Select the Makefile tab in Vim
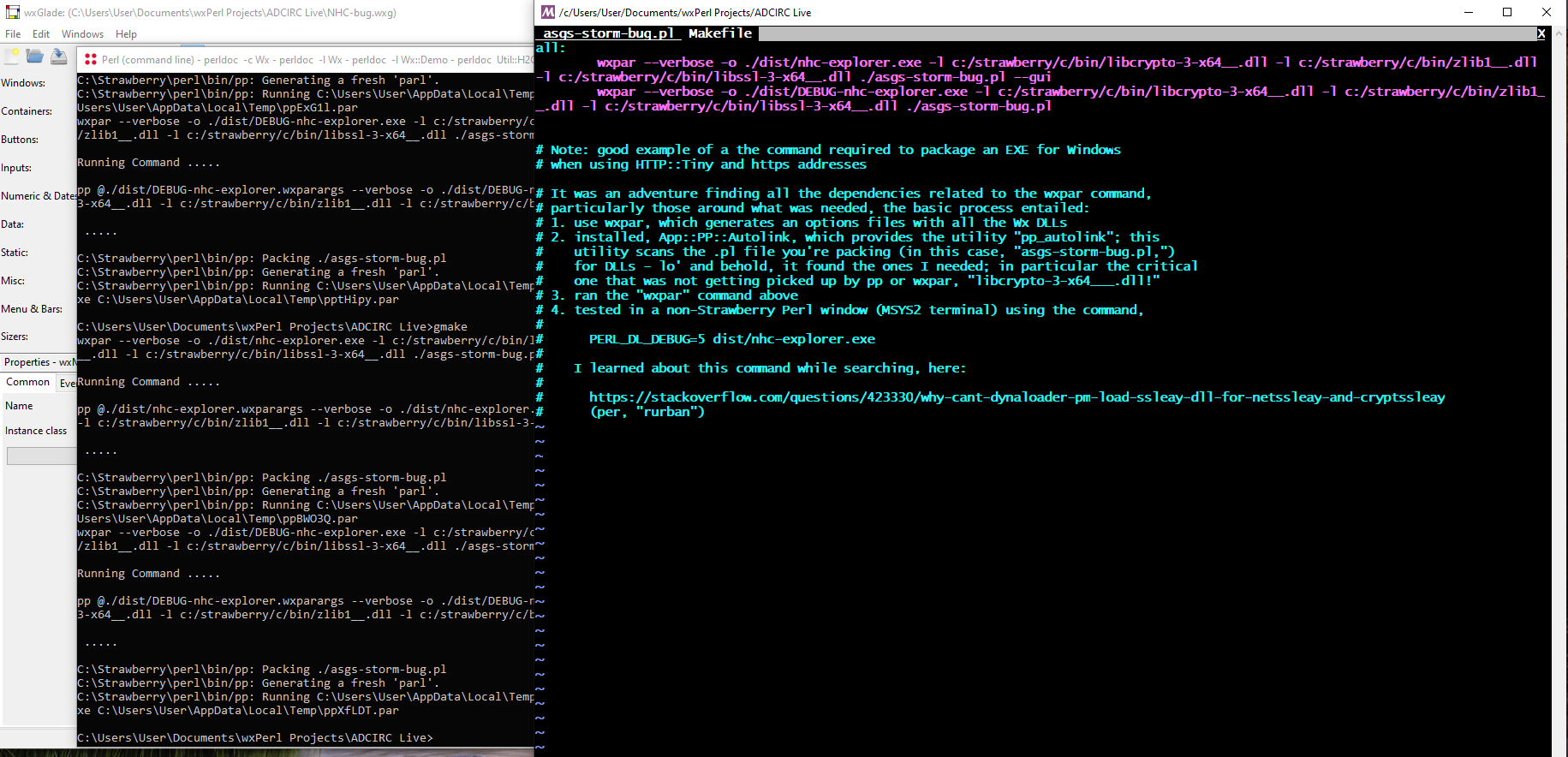This screenshot has height=757, width=1568. click(x=719, y=33)
